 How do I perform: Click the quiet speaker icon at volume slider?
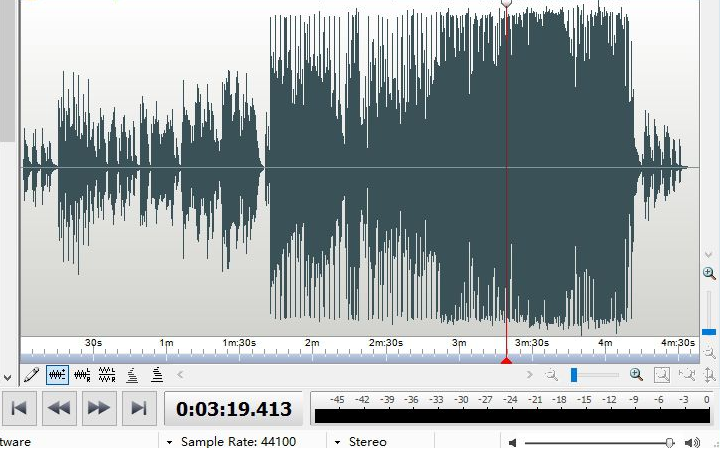512,443
